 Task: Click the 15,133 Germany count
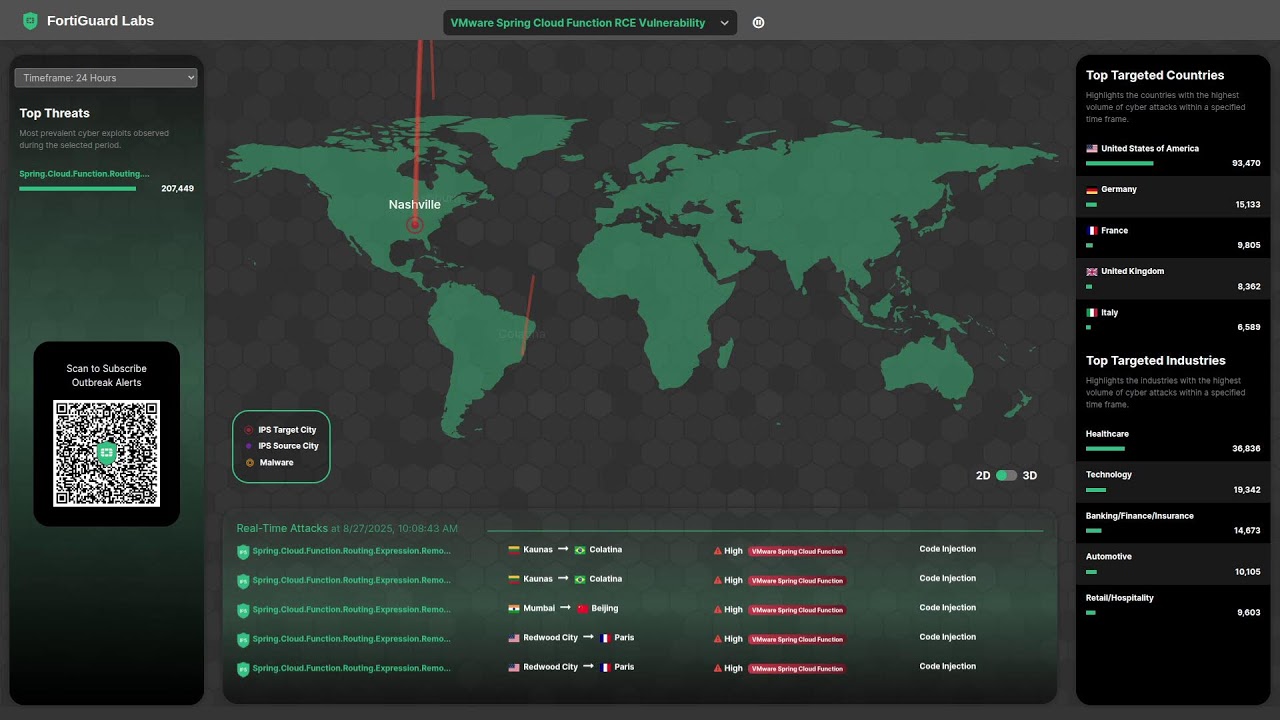tap(1247, 204)
